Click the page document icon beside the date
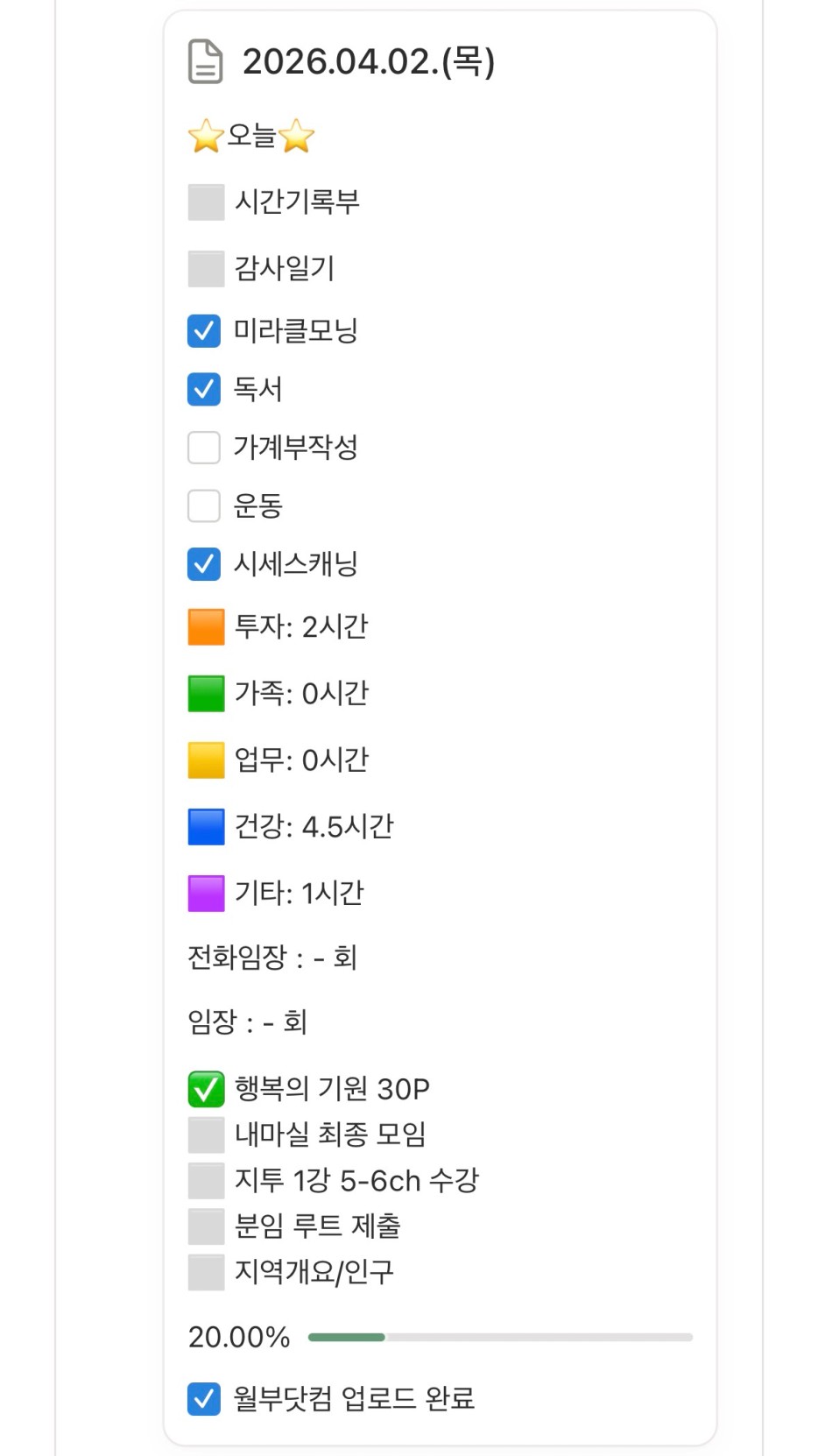The height and width of the screenshot is (1456, 818). pyautogui.click(x=206, y=61)
